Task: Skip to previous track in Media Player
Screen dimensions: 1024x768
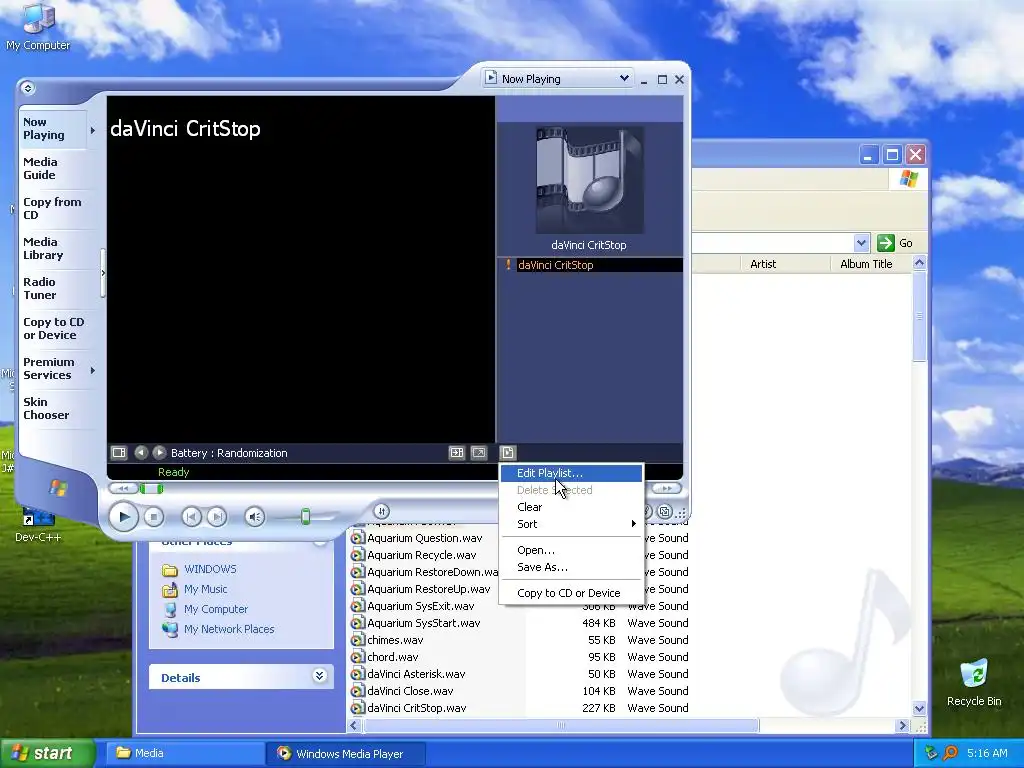Action: [x=191, y=517]
